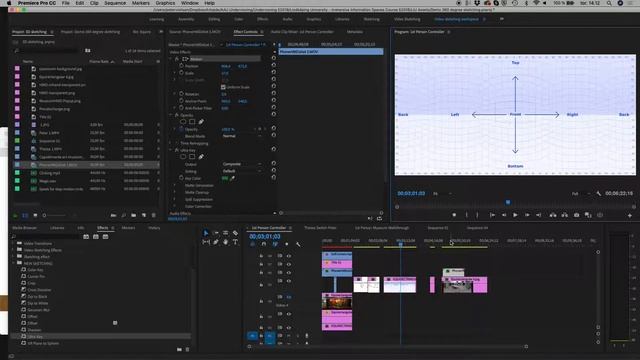Image resolution: width=640 pixels, height=360 pixels.
Task: Open the Graphics menu
Action: (x=165, y=3)
